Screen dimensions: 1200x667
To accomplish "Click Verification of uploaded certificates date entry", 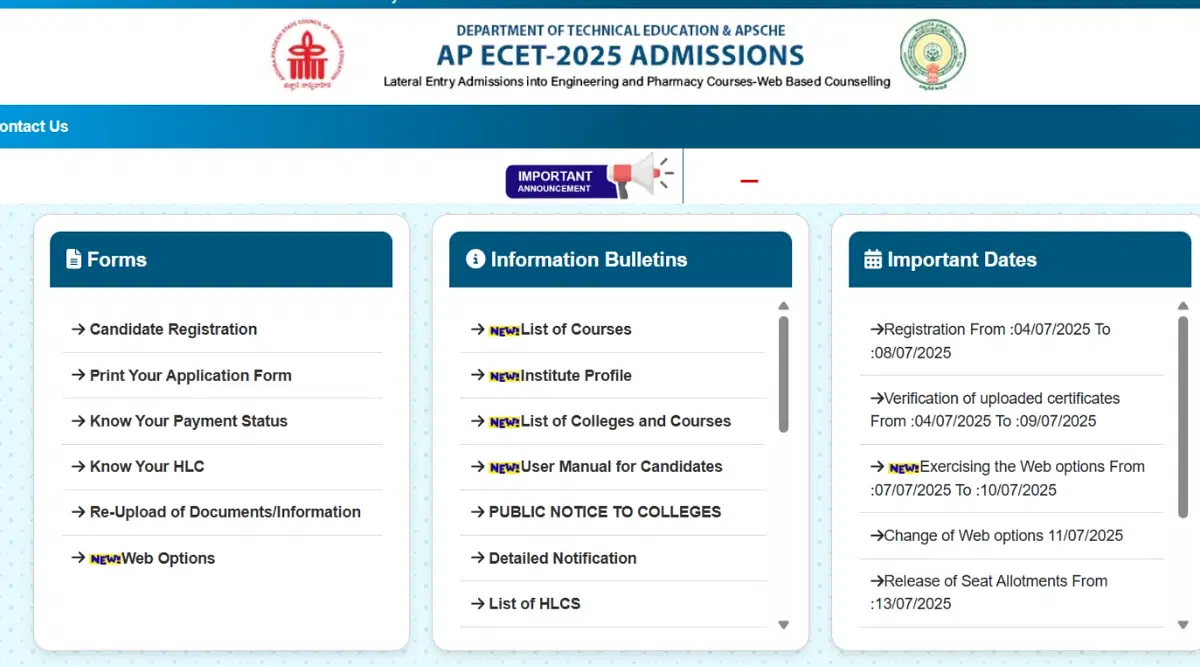I will [995, 409].
